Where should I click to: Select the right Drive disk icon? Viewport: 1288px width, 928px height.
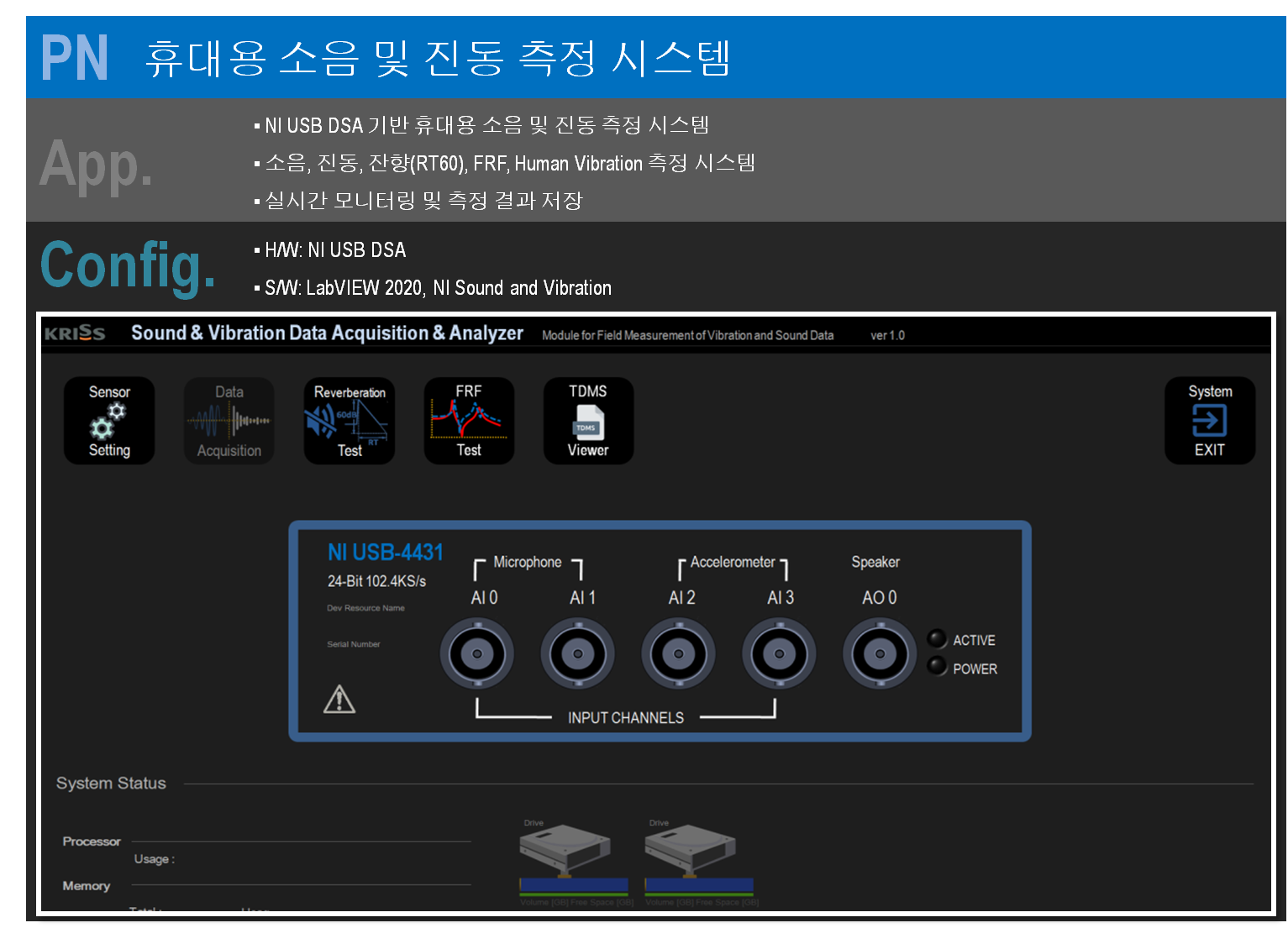690,850
